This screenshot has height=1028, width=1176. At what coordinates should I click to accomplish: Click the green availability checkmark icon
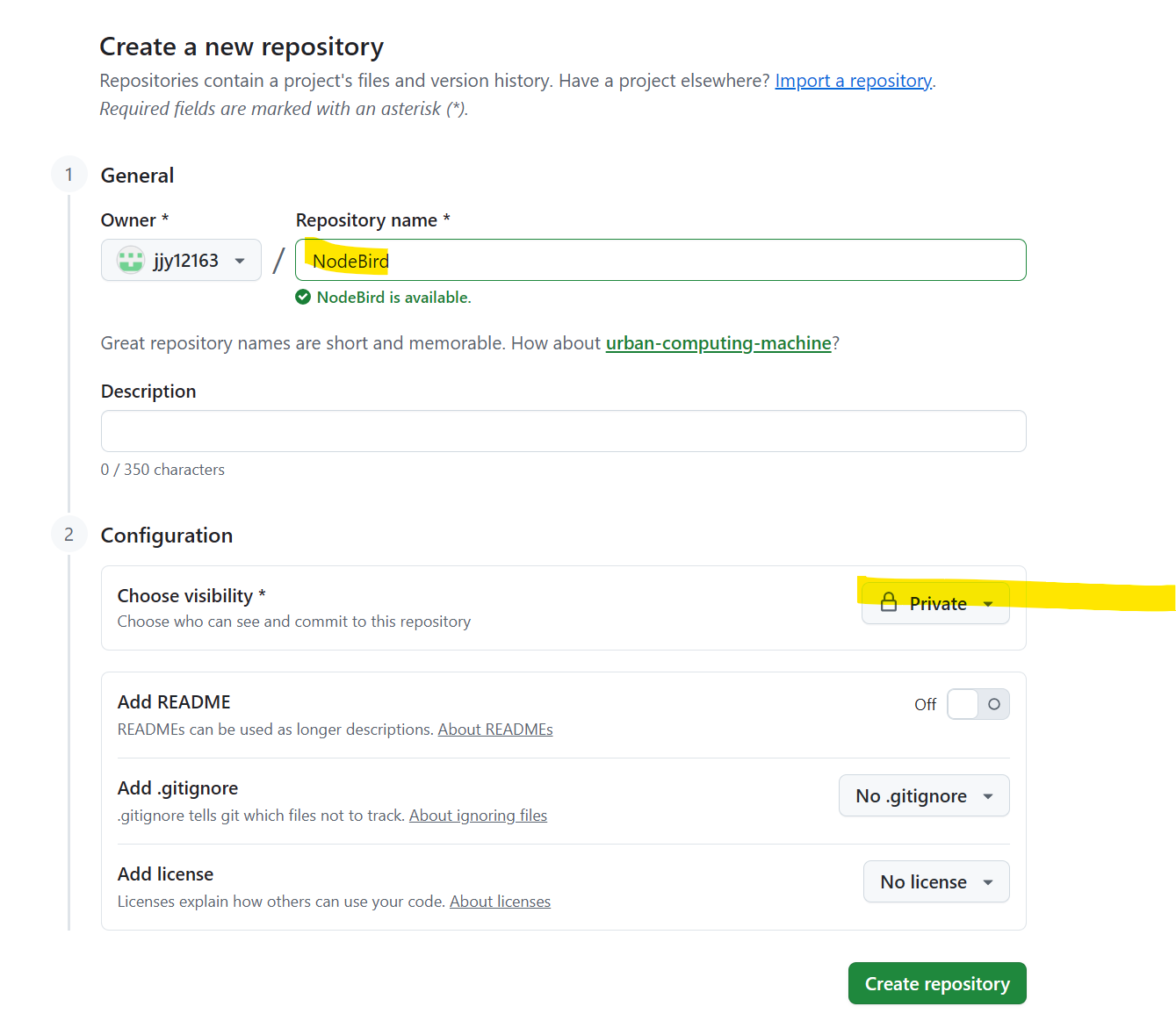click(303, 297)
